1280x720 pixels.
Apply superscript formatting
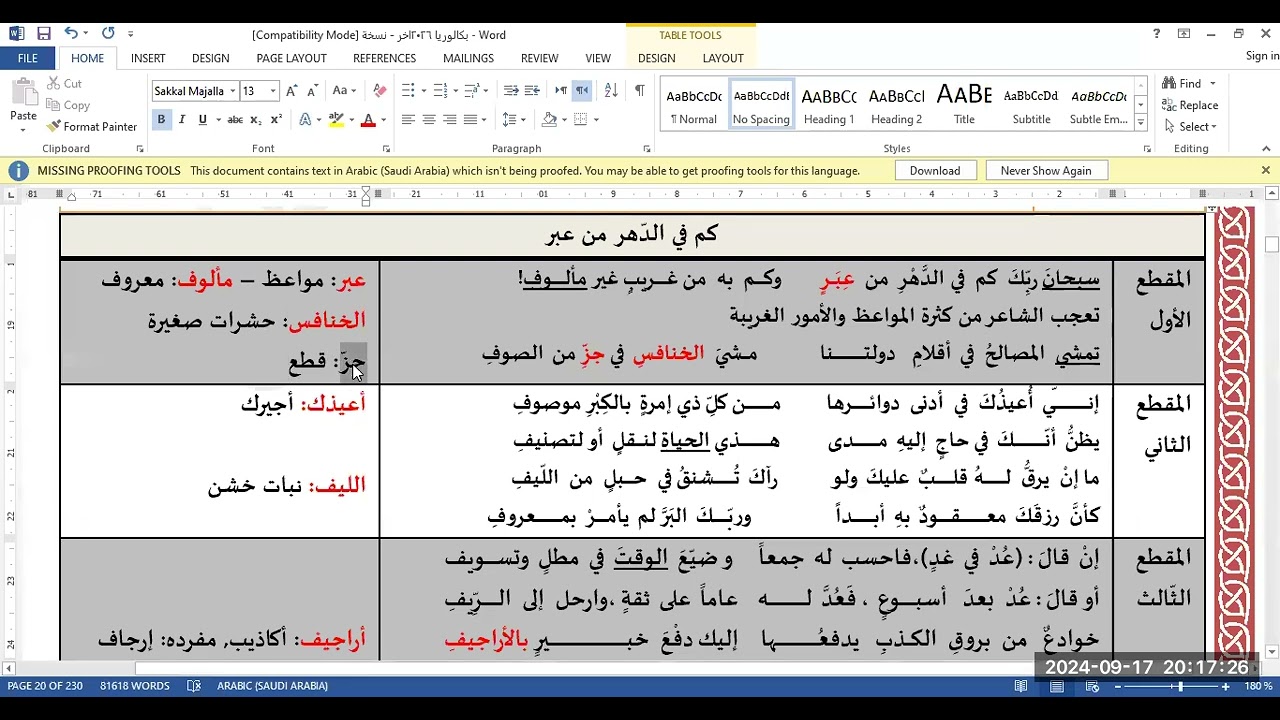click(277, 120)
